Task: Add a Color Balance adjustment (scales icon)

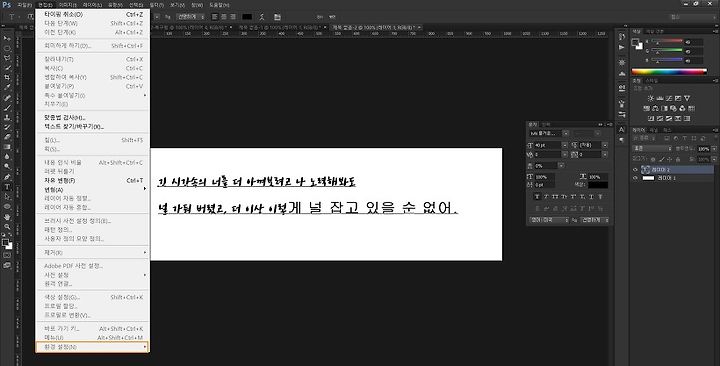Action: click(x=655, y=108)
